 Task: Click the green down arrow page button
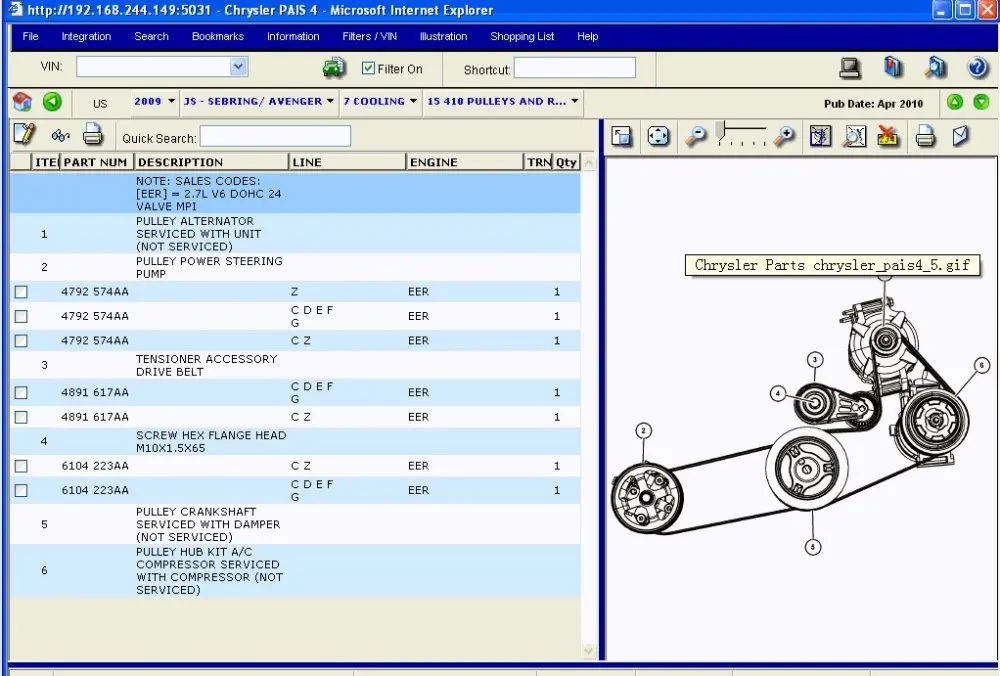coord(982,102)
